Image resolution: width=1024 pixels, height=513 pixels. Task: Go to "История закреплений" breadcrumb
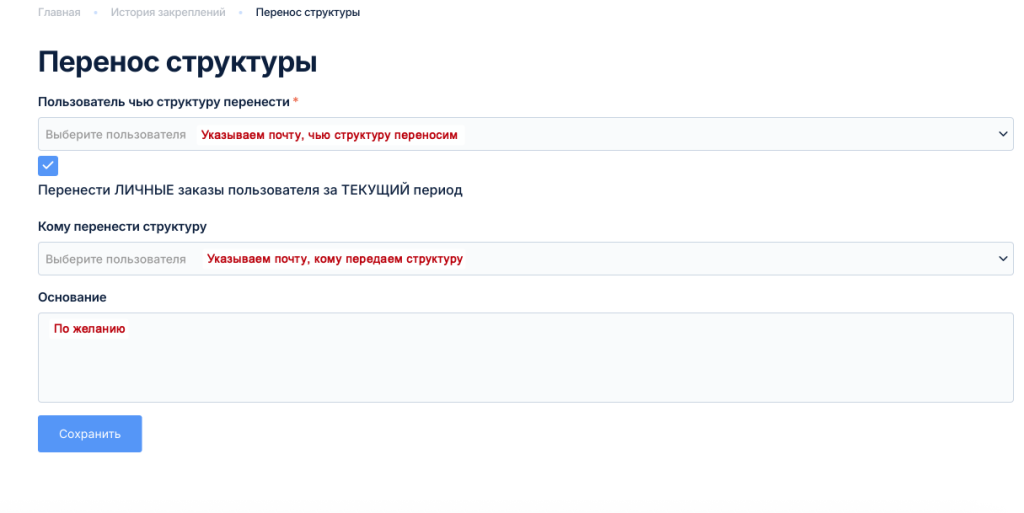point(168,12)
